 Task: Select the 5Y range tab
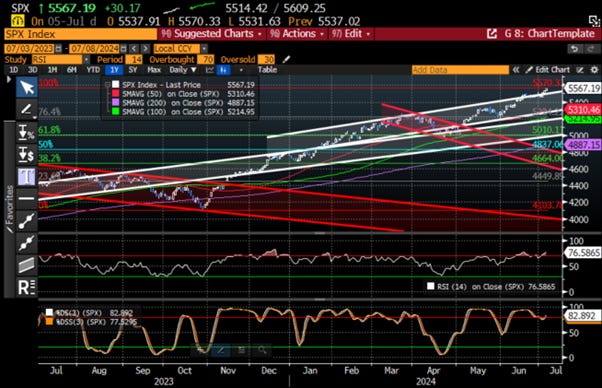[x=133, y=70]
